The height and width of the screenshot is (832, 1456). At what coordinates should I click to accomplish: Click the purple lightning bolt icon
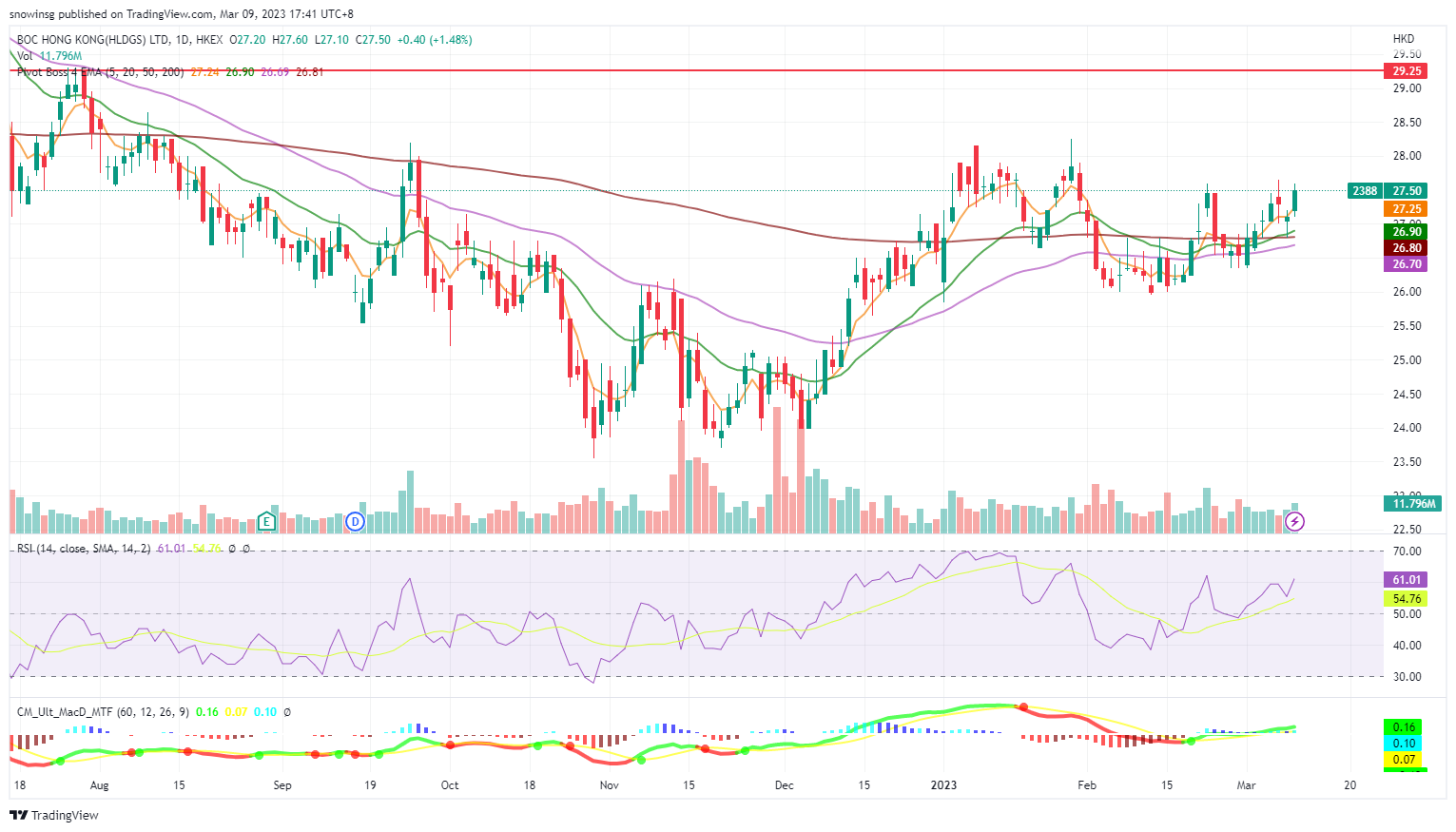coord(1294,521)
